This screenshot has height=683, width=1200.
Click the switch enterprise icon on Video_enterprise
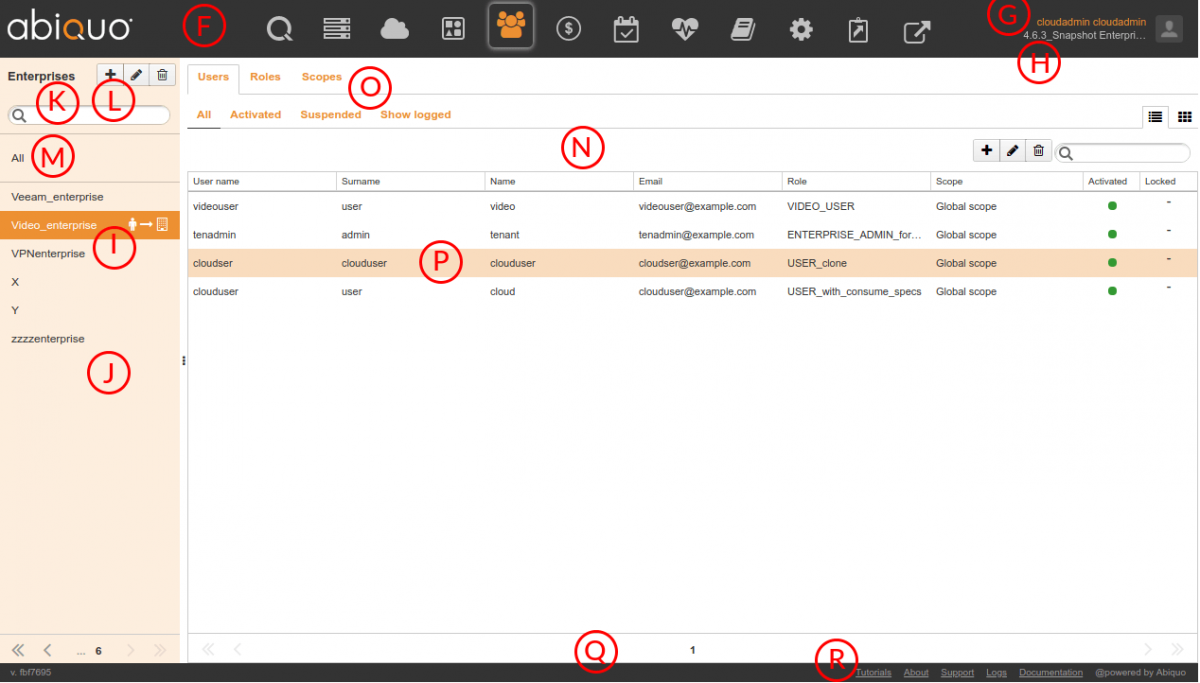click(x=148, y=225)
